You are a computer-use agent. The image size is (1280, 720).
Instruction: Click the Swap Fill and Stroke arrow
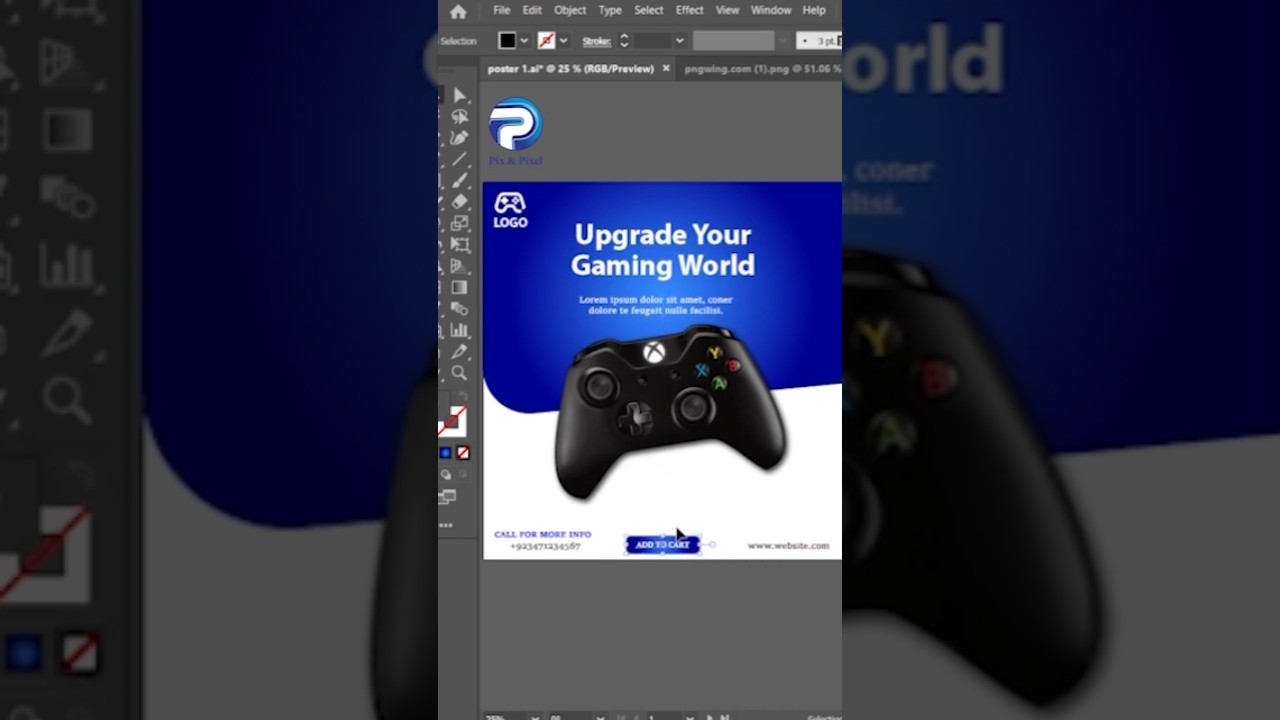pyautogui.click(x=462, y=397)
